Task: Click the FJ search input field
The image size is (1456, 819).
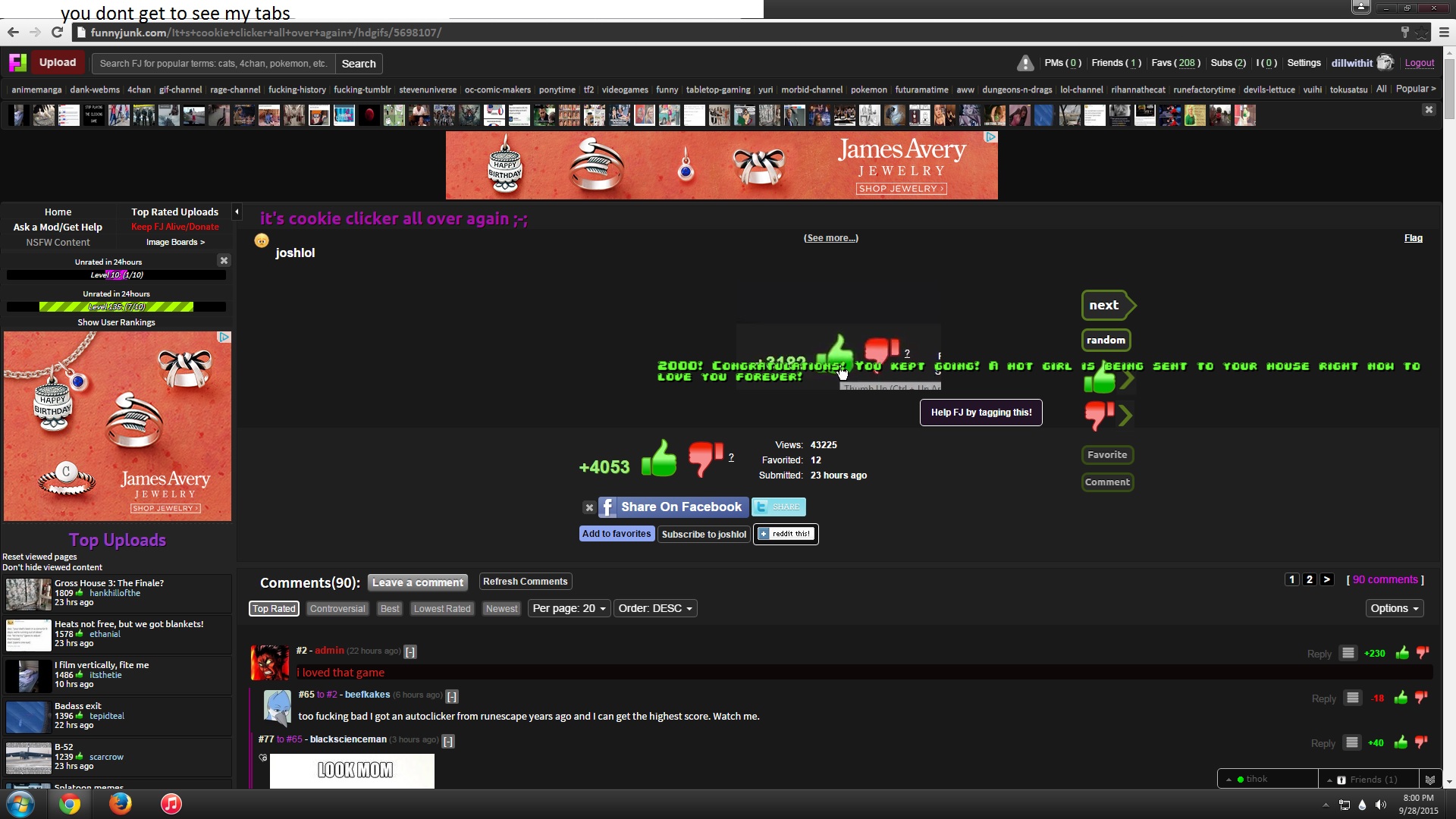Action: 214,64
